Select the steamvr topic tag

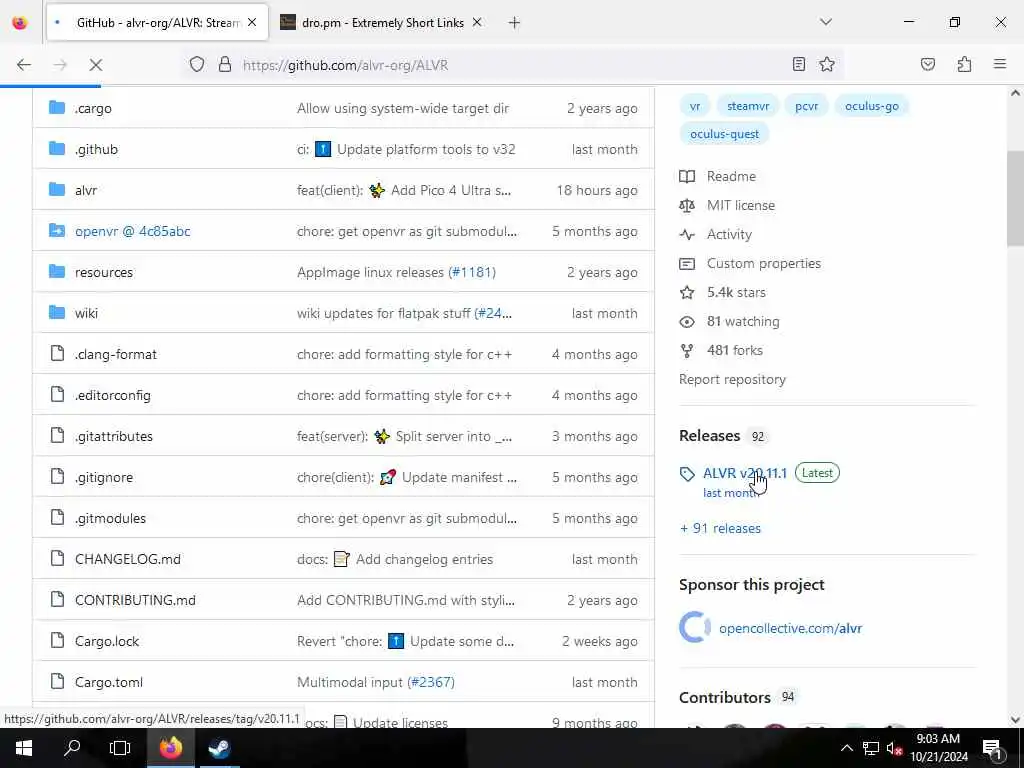748,106
